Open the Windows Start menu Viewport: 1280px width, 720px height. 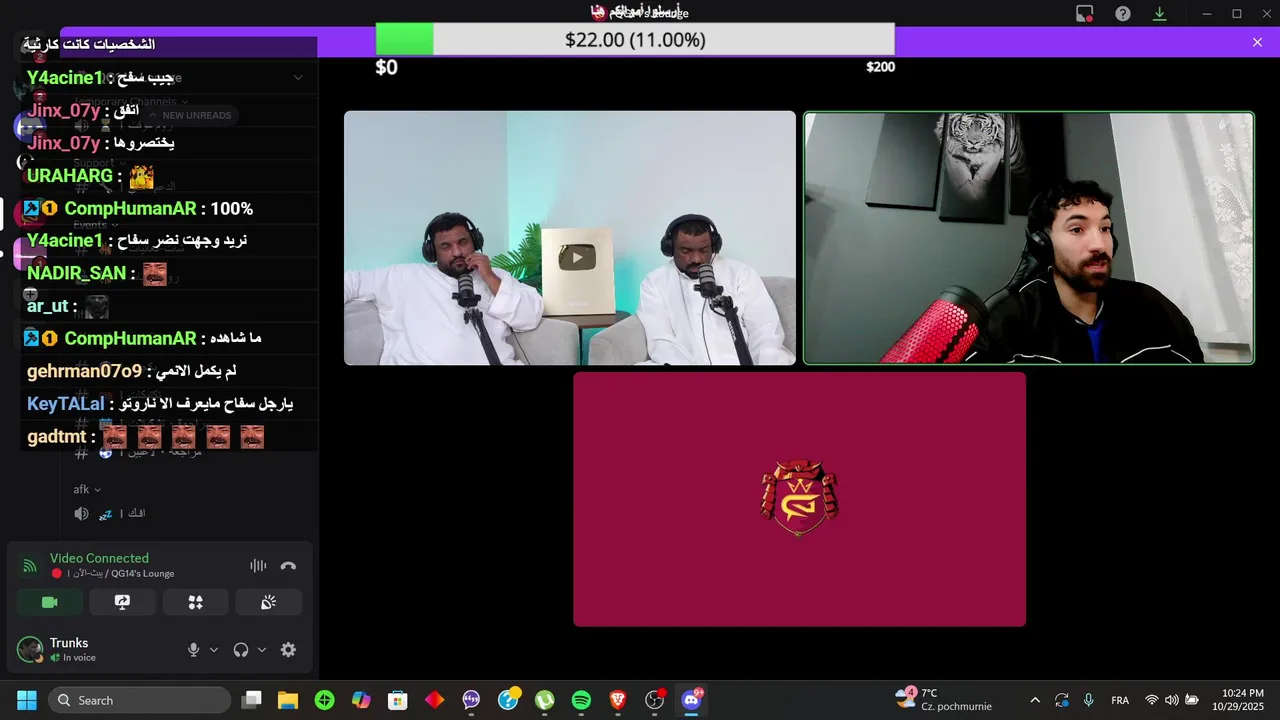pos(27,700)
